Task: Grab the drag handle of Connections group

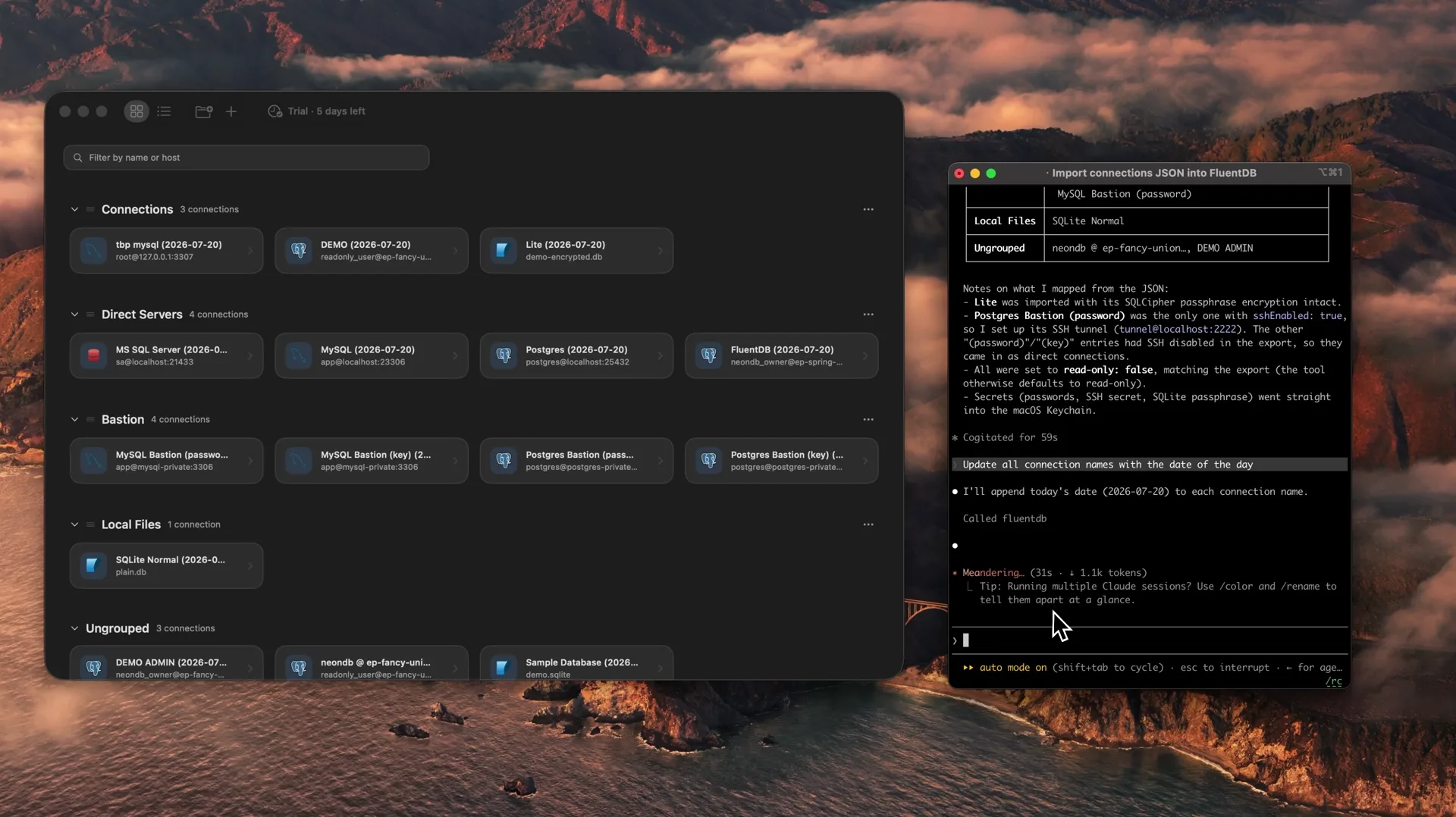Action: pos(90,209)
